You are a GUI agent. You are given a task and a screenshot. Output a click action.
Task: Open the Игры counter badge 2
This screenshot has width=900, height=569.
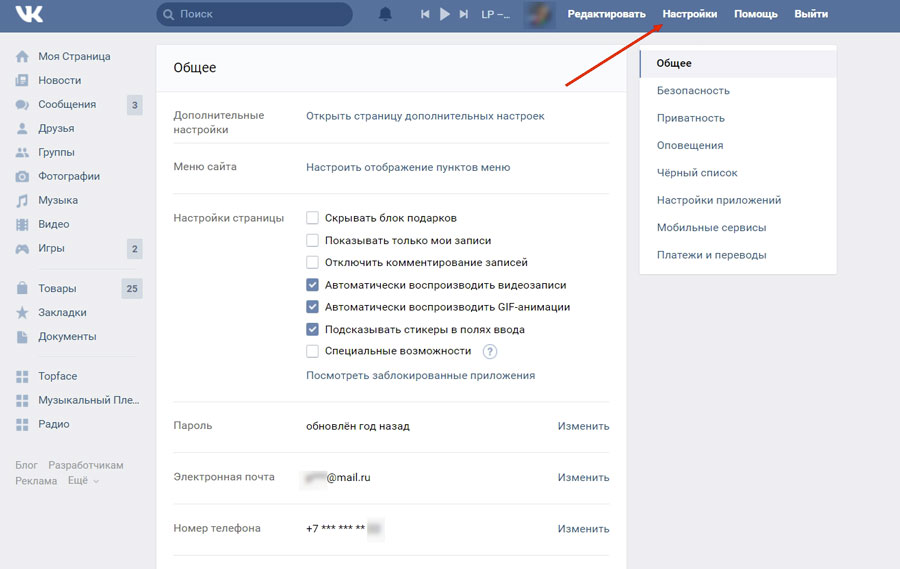pyautogui.click(x=134, y=249)
